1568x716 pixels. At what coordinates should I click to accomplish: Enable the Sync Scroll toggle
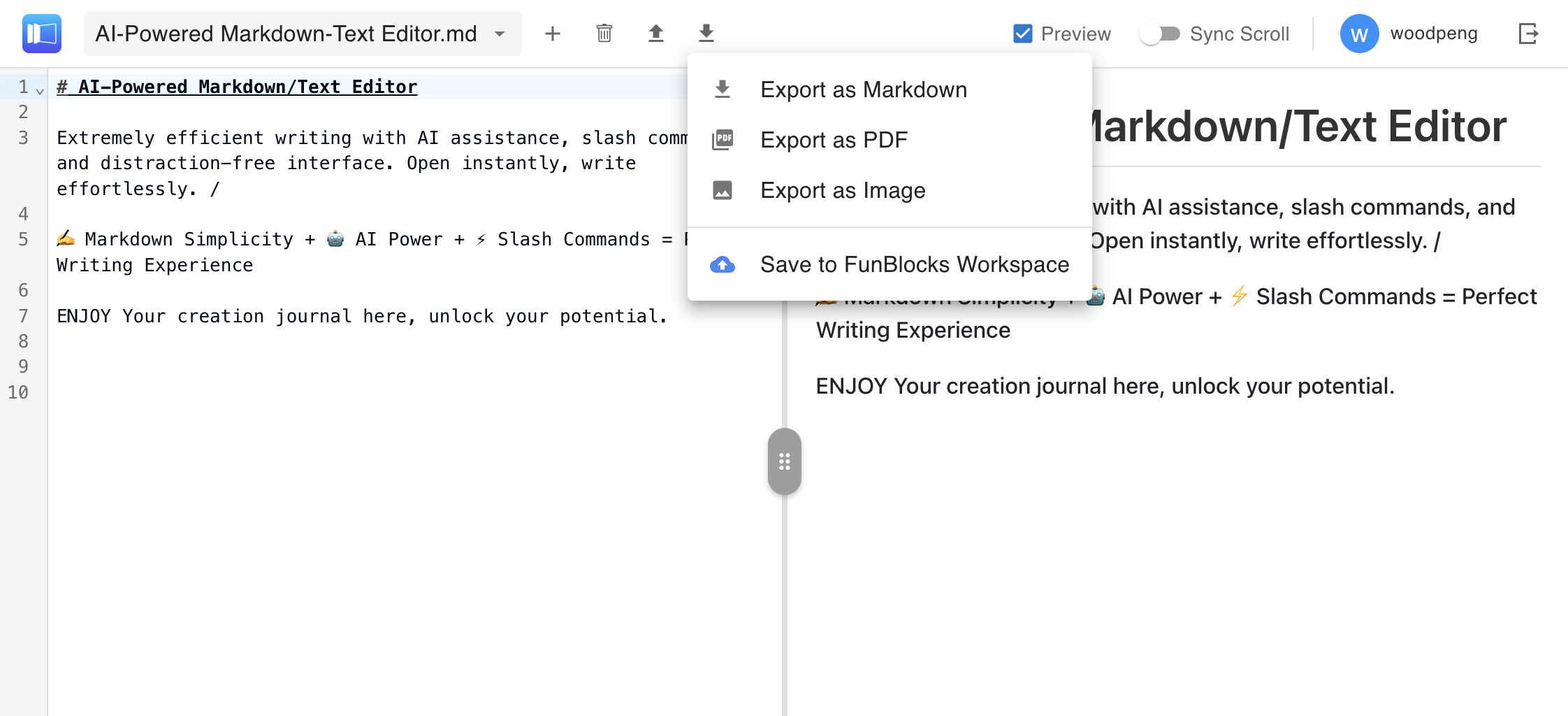pos(1160,34)
